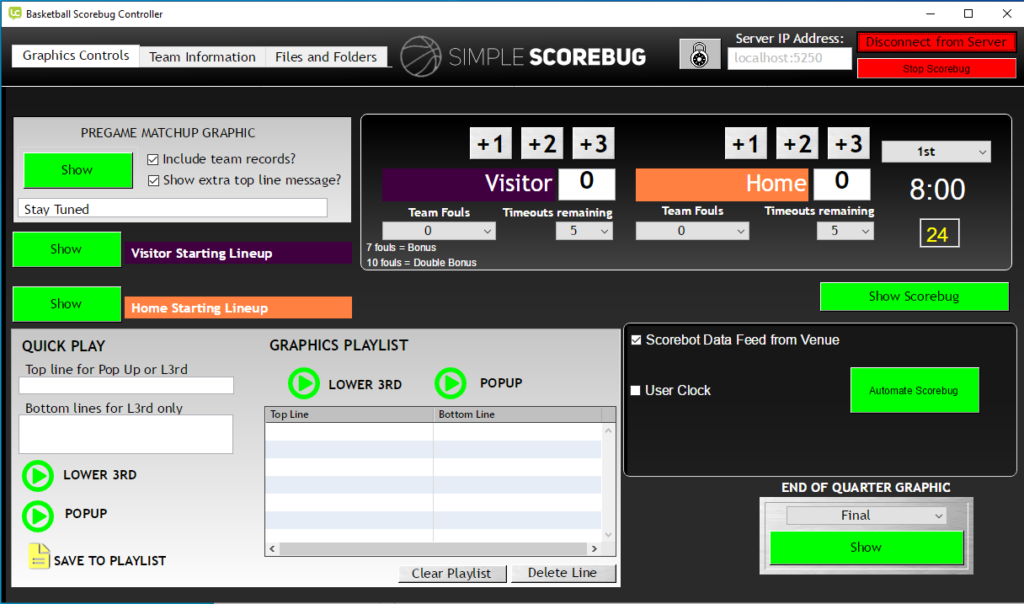
Task: Click the Automate Scorebug button
Action: coord(914,390)
